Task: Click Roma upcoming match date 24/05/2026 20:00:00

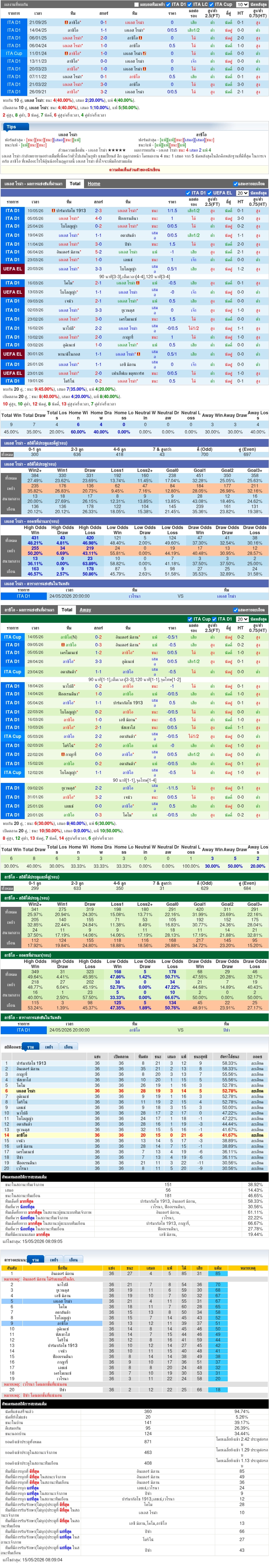Action: (69, 597)
